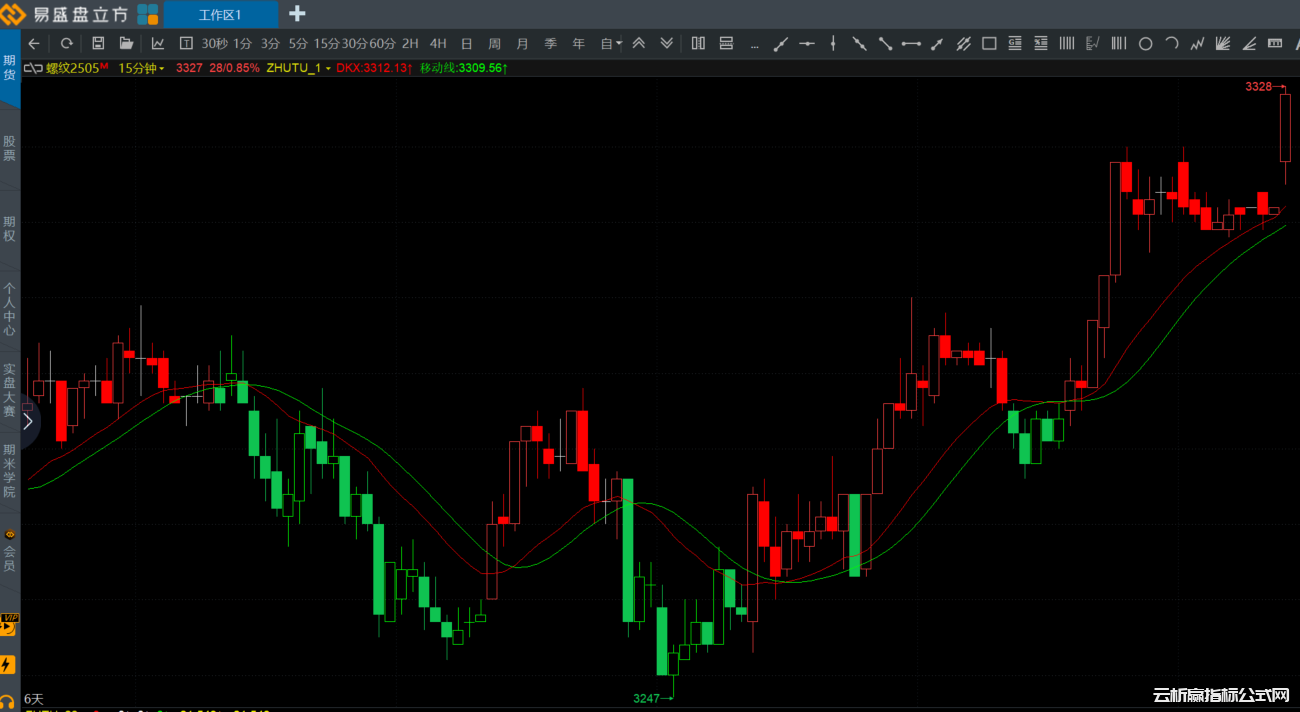Click the horizontal split layout icon

point(726,43)
